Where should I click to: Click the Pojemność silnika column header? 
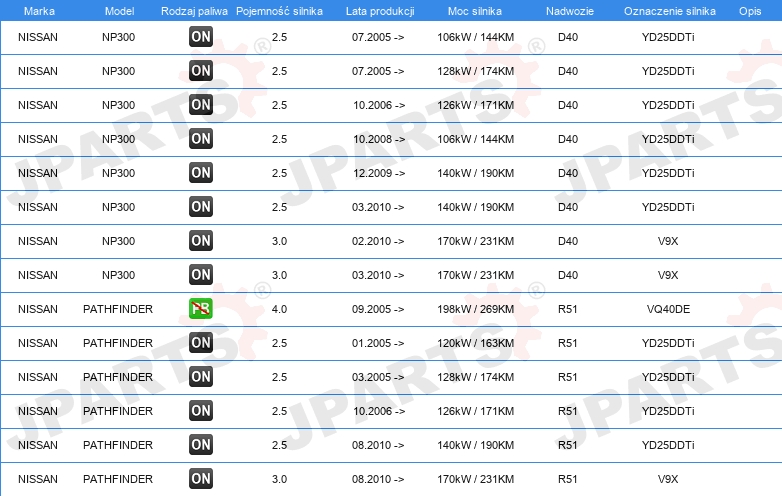279,11
